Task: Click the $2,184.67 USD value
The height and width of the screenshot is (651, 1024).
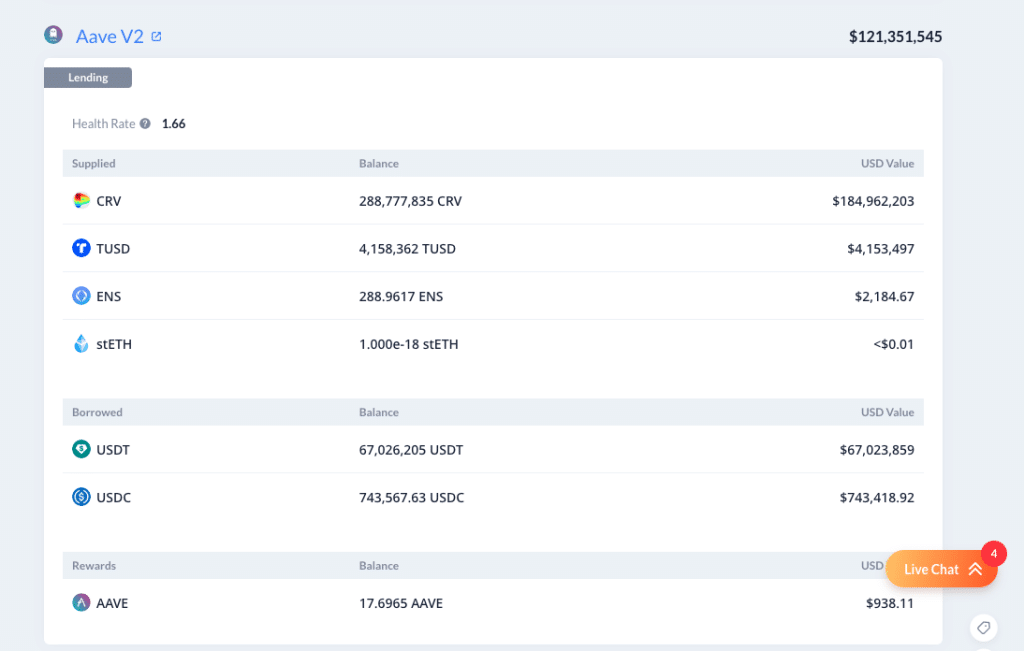Action: coord(884,296)
